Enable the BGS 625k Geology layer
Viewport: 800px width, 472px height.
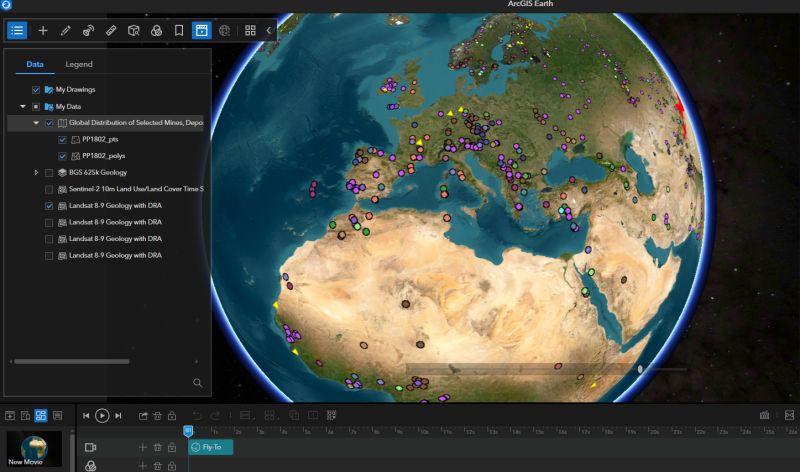click(49, 173)
